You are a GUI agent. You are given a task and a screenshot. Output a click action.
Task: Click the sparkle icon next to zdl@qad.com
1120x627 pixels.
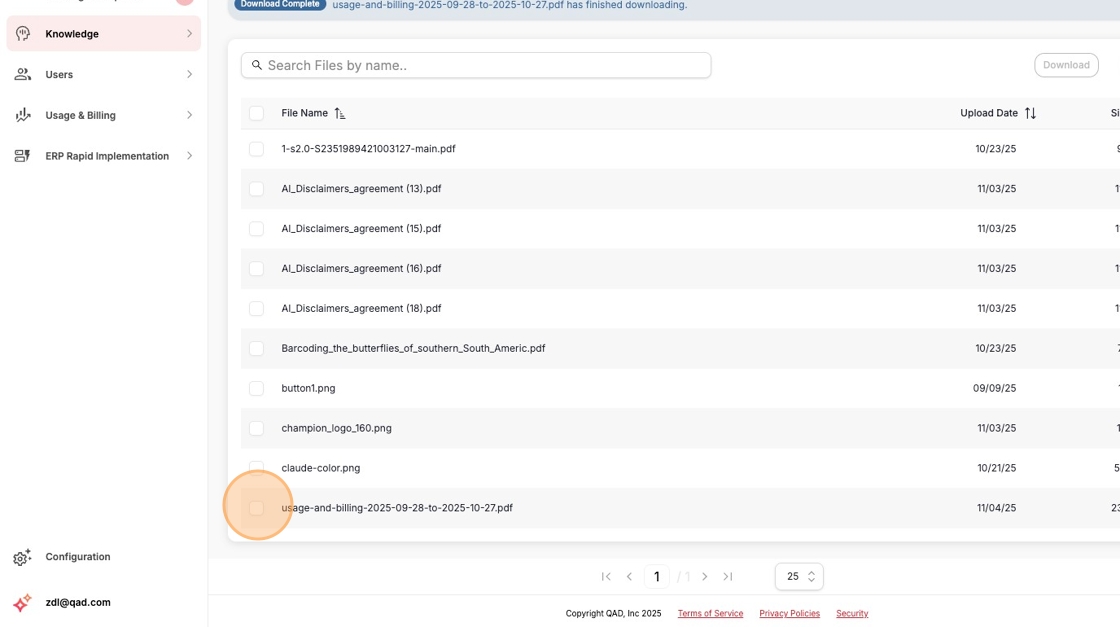pos(20,602)
